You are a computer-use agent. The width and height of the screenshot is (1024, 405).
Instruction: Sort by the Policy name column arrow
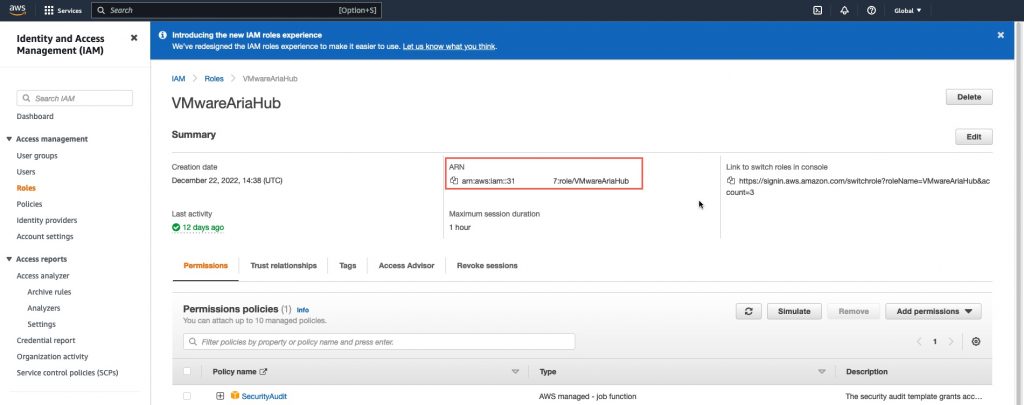coord(515,372)
